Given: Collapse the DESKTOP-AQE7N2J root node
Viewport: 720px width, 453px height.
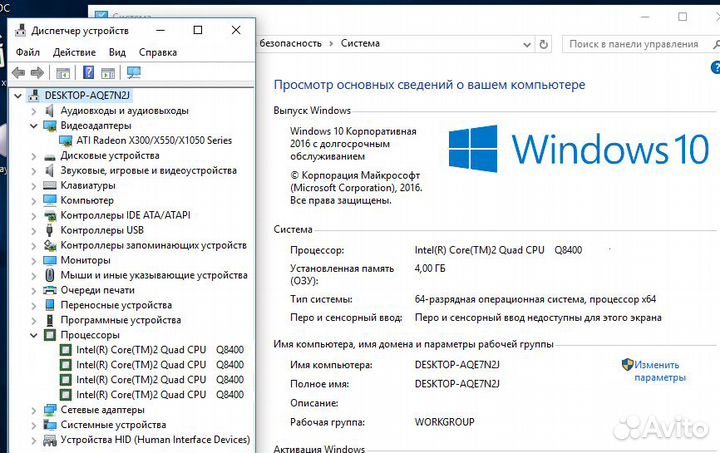Looking at the screenshot, I should [x=17, y=95].
